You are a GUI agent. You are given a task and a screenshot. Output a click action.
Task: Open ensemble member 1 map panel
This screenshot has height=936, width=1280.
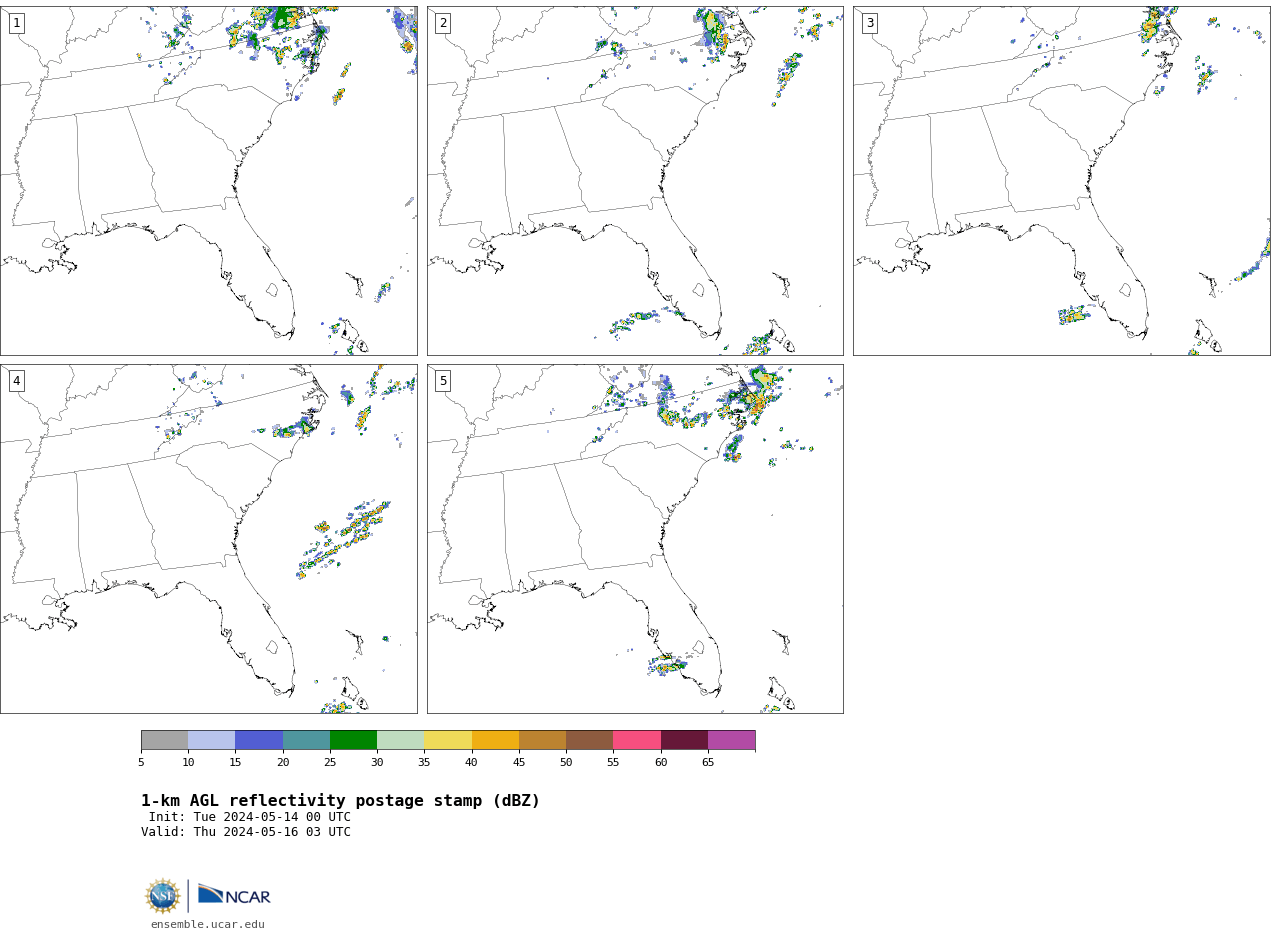[209, 181]
